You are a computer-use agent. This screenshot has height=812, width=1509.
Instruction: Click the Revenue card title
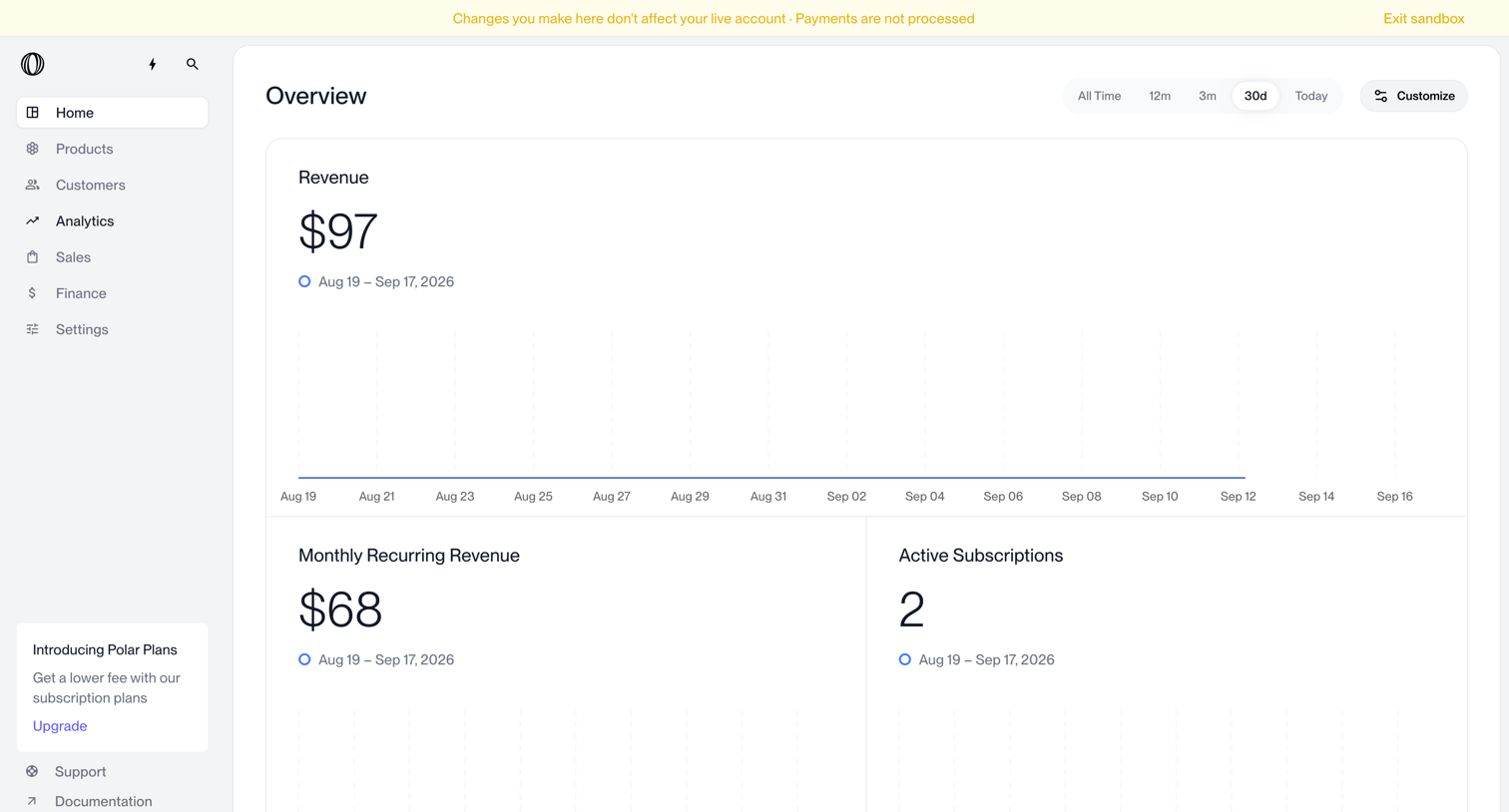(333, 178)
